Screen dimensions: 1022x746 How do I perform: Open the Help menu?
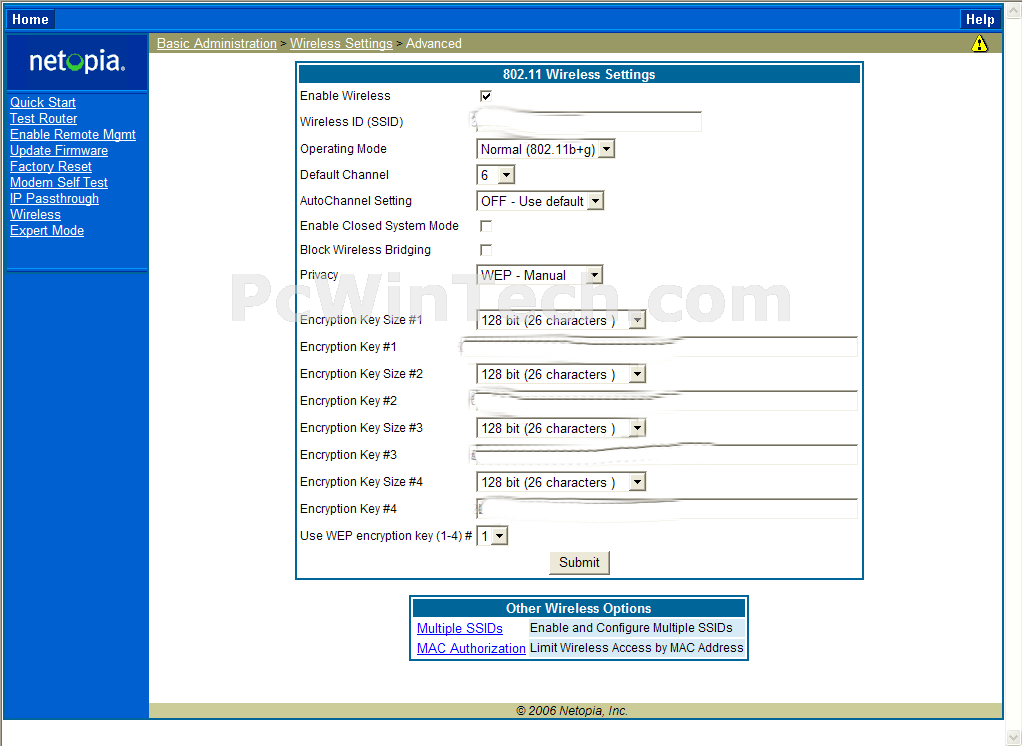(x=980, y=20)
